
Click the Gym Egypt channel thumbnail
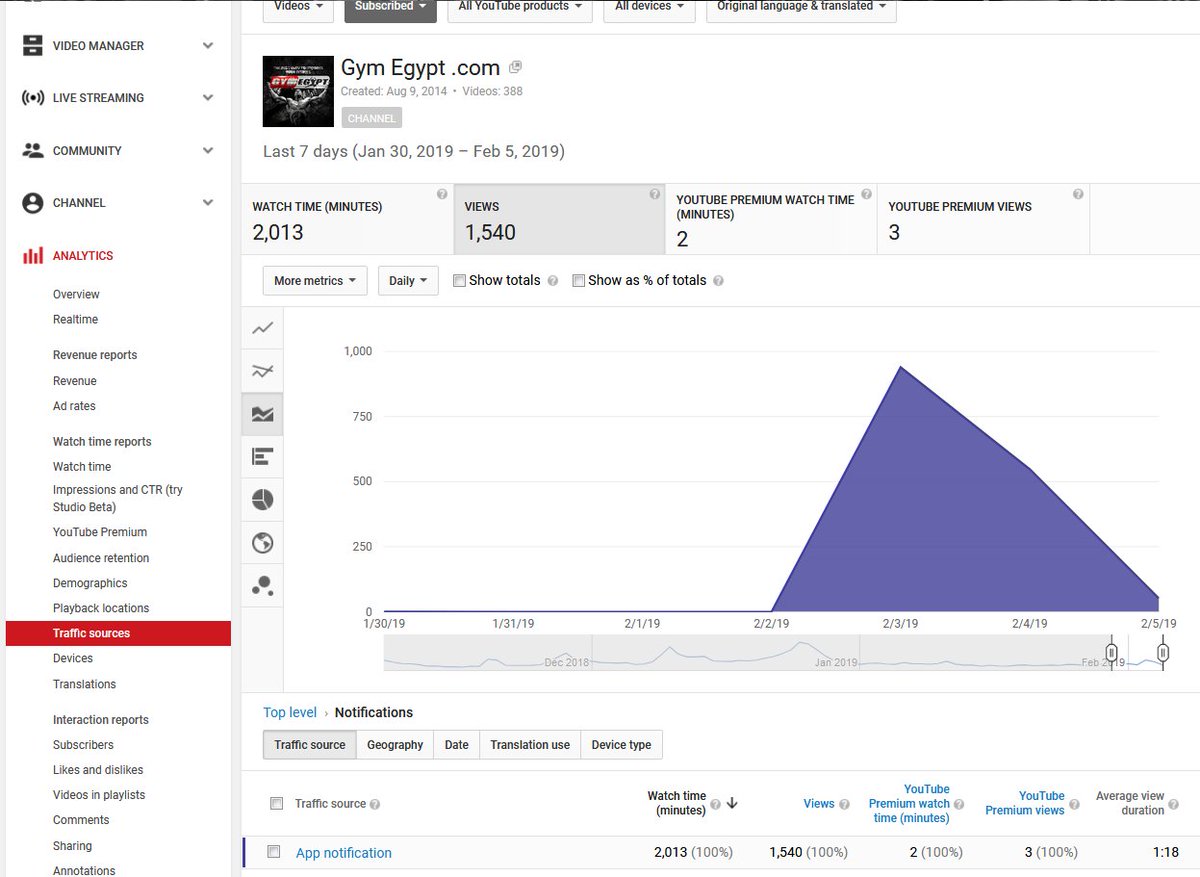click(x=298, y=91)
